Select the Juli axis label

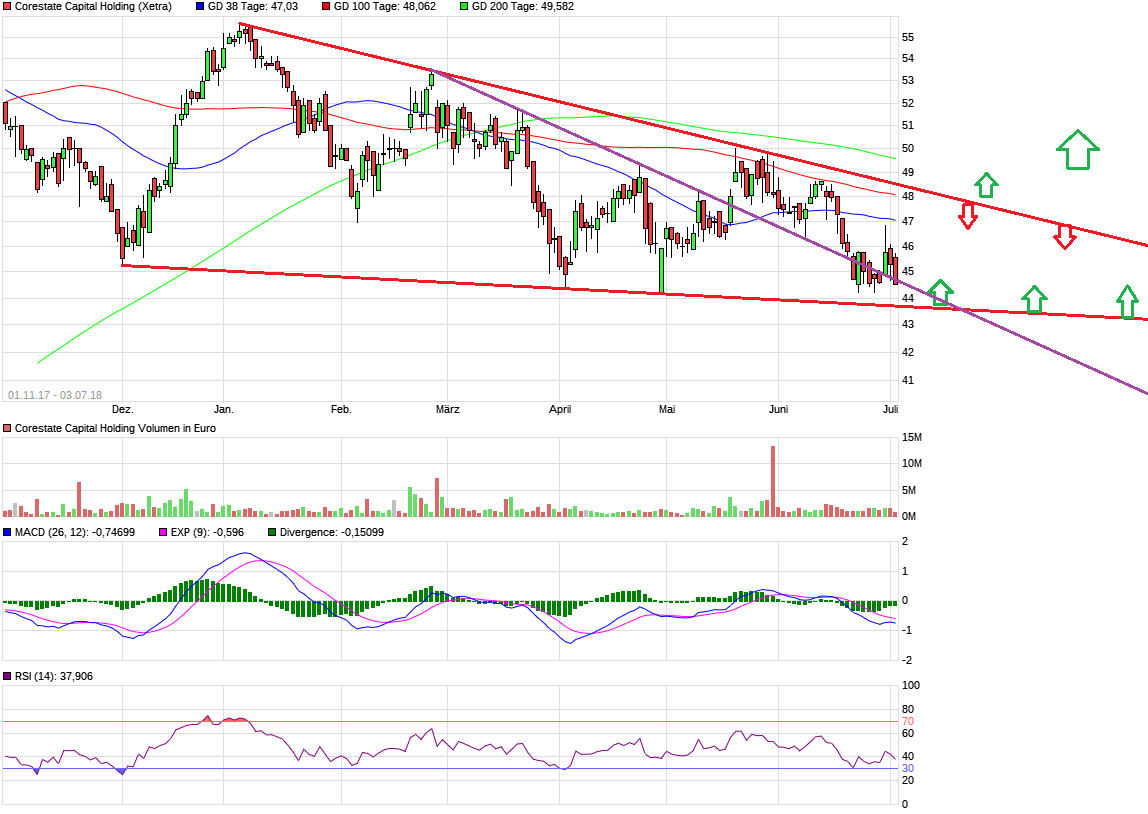(x=888, y=409)
